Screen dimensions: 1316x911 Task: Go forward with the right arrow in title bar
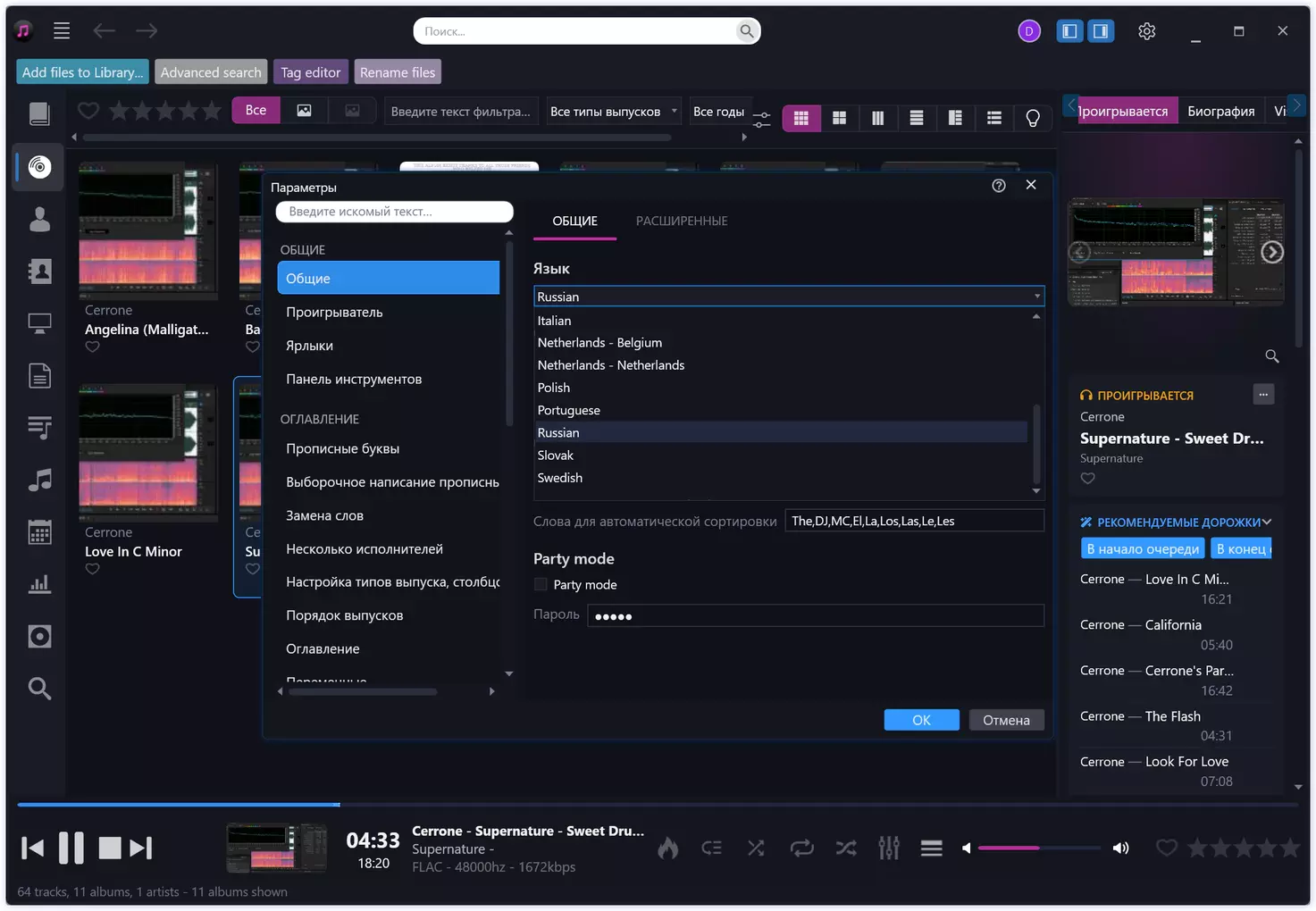point(147,31)
